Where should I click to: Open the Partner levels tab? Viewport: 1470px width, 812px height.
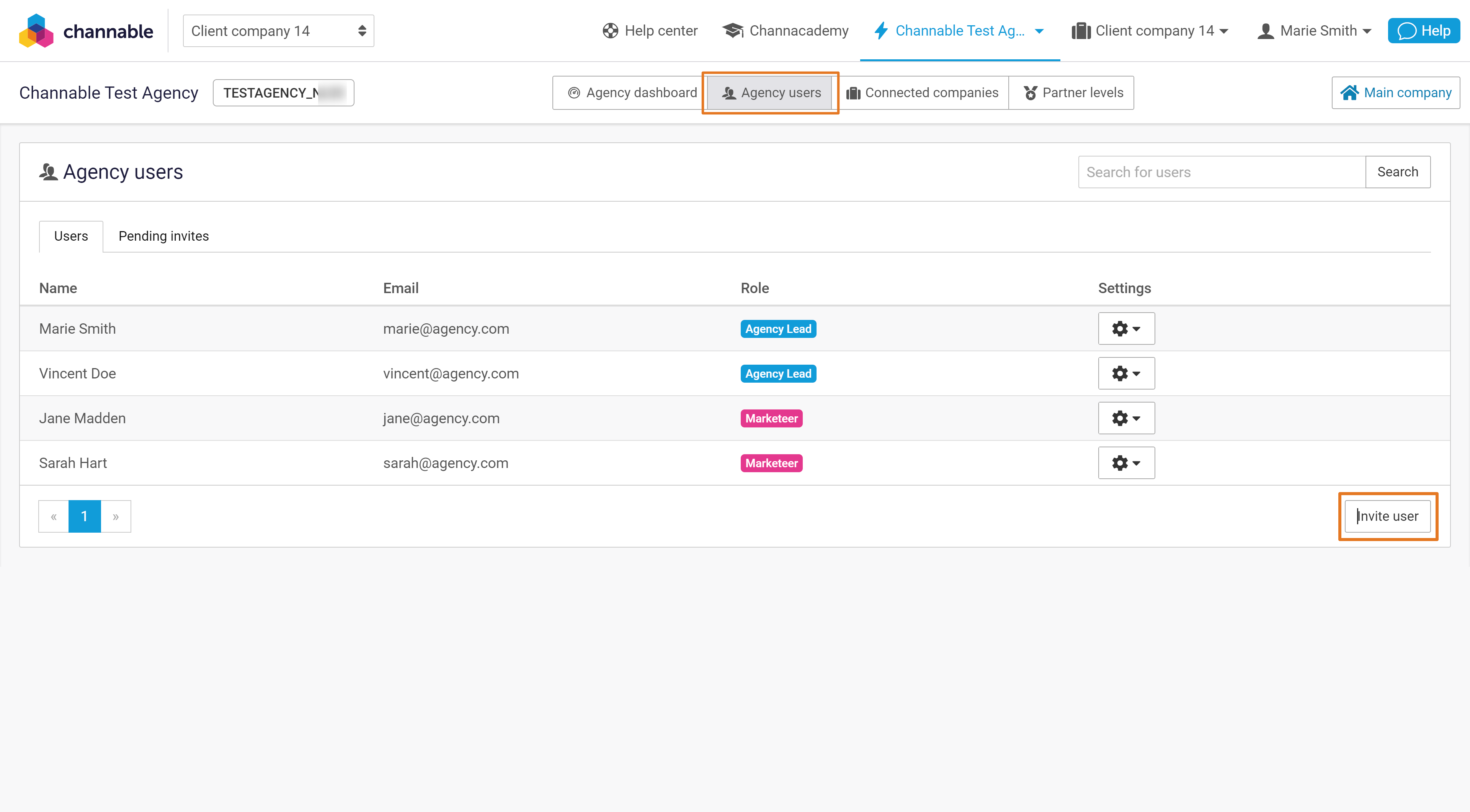pyautogui.click(x=1072, y=93)
